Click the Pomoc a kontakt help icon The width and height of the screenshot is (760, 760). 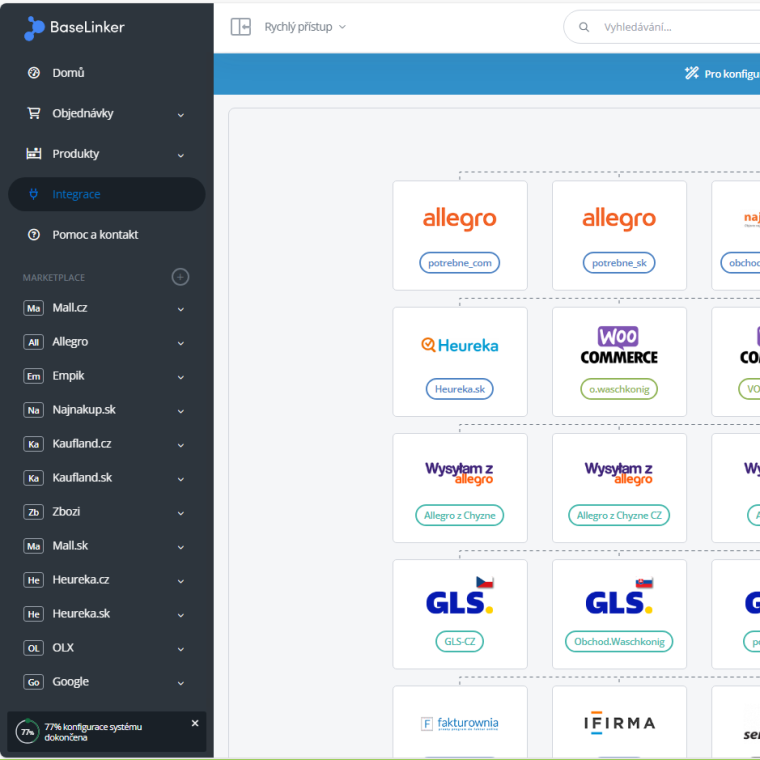point(34,235)
